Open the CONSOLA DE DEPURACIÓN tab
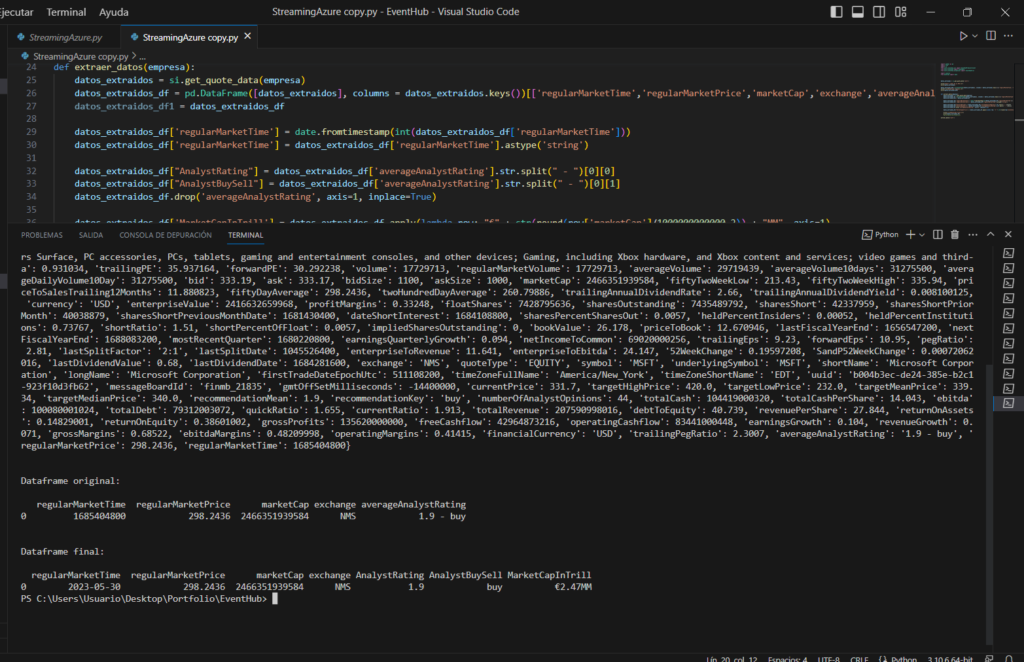 click(x=165, y=235)
